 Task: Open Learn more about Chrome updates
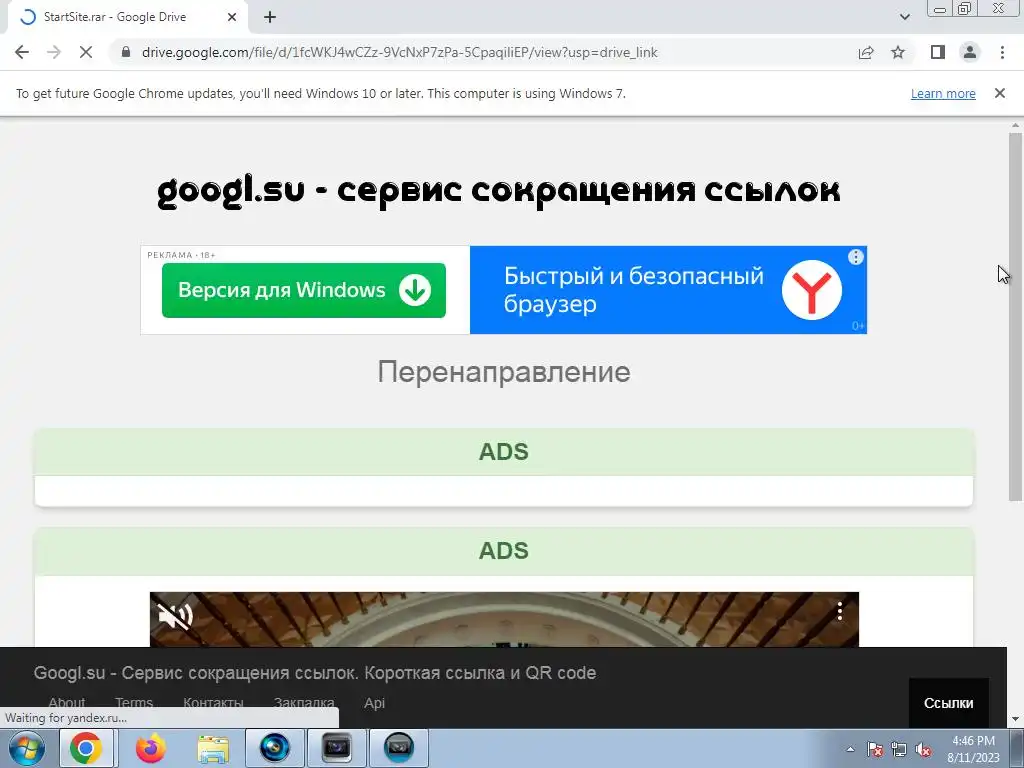943,93
